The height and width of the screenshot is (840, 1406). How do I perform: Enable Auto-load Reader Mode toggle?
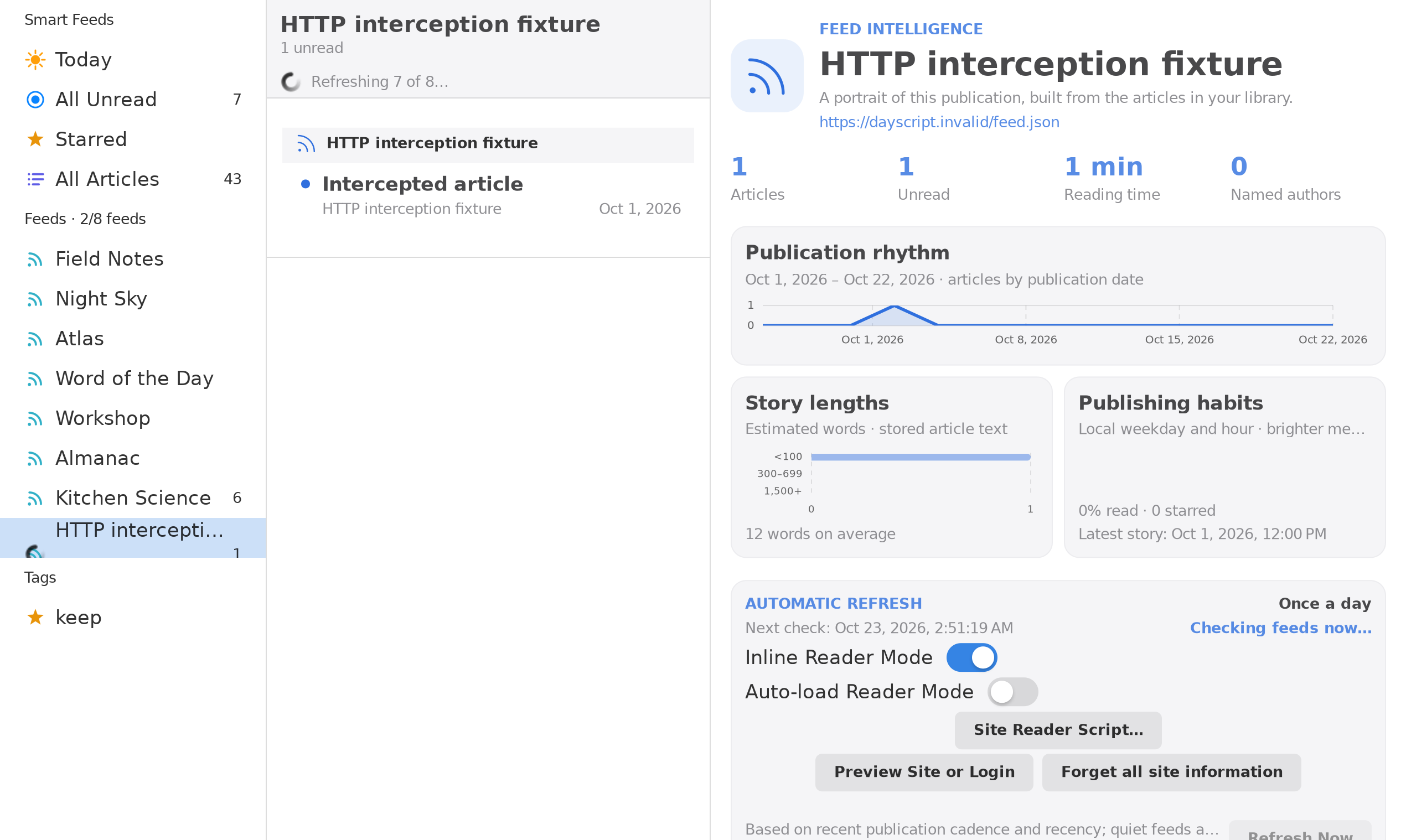coord(1012,692)
